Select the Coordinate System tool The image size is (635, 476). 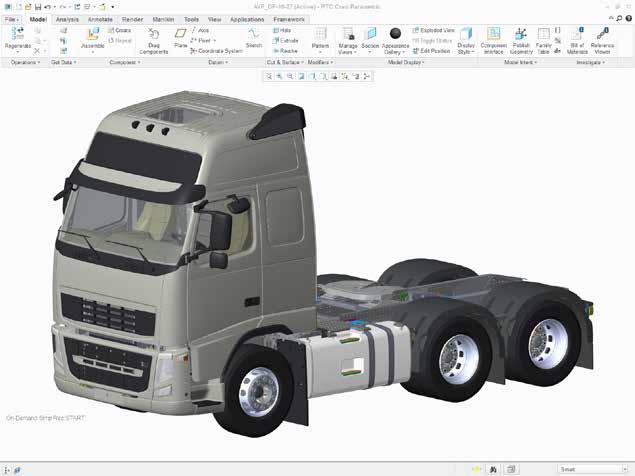pyautogui.click(x=217, y=51)
